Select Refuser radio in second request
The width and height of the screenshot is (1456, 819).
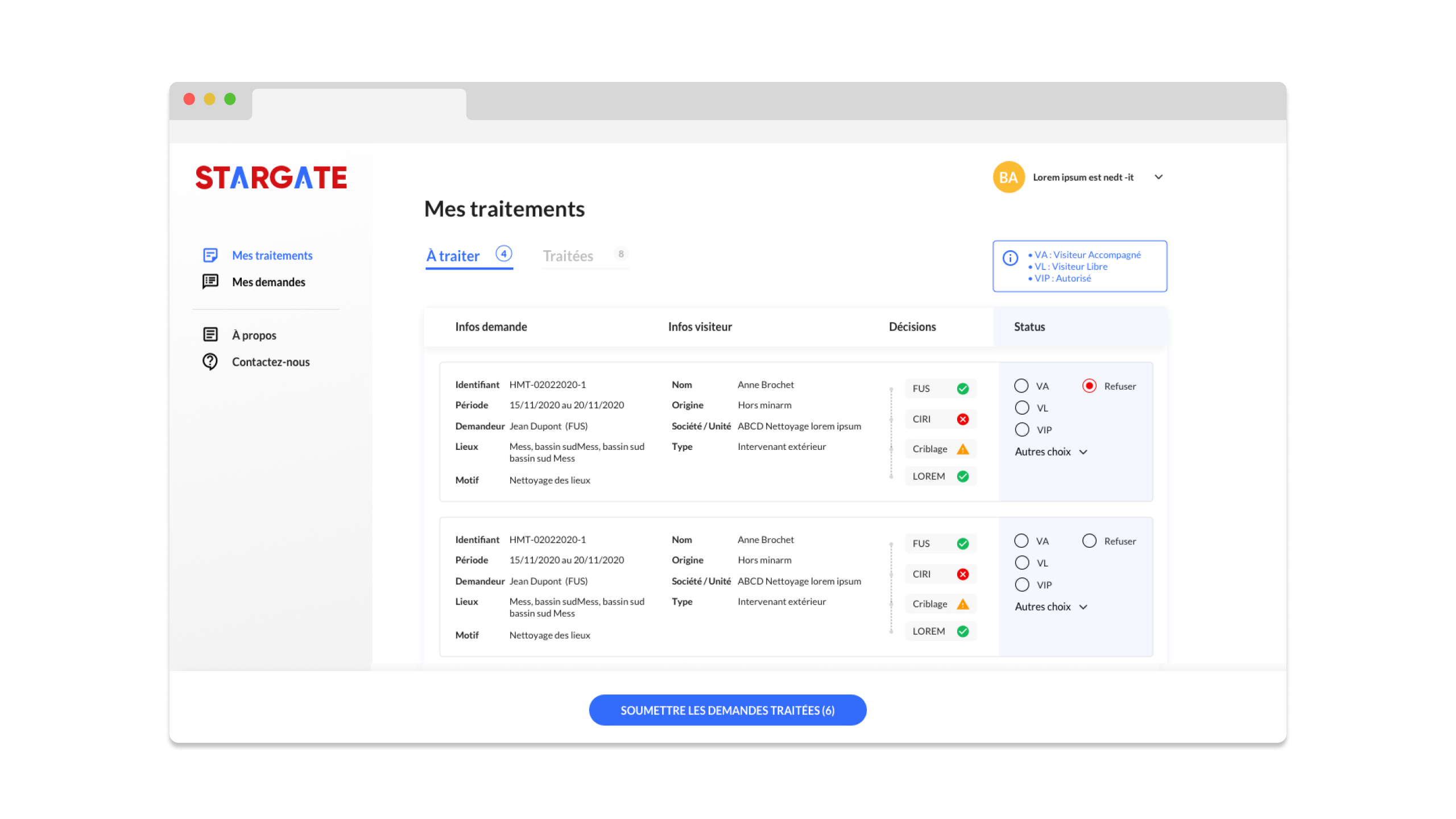[x=1089, y=541]
